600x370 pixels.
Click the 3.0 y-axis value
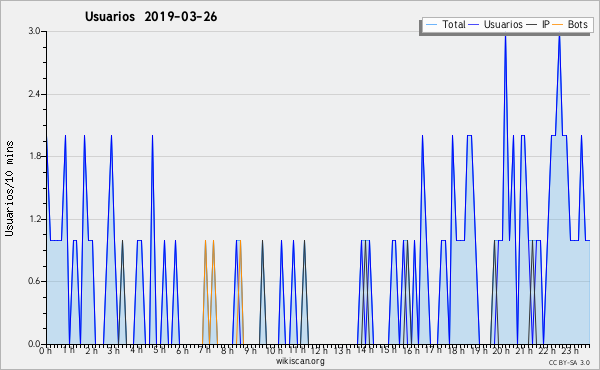coord(34,31)
